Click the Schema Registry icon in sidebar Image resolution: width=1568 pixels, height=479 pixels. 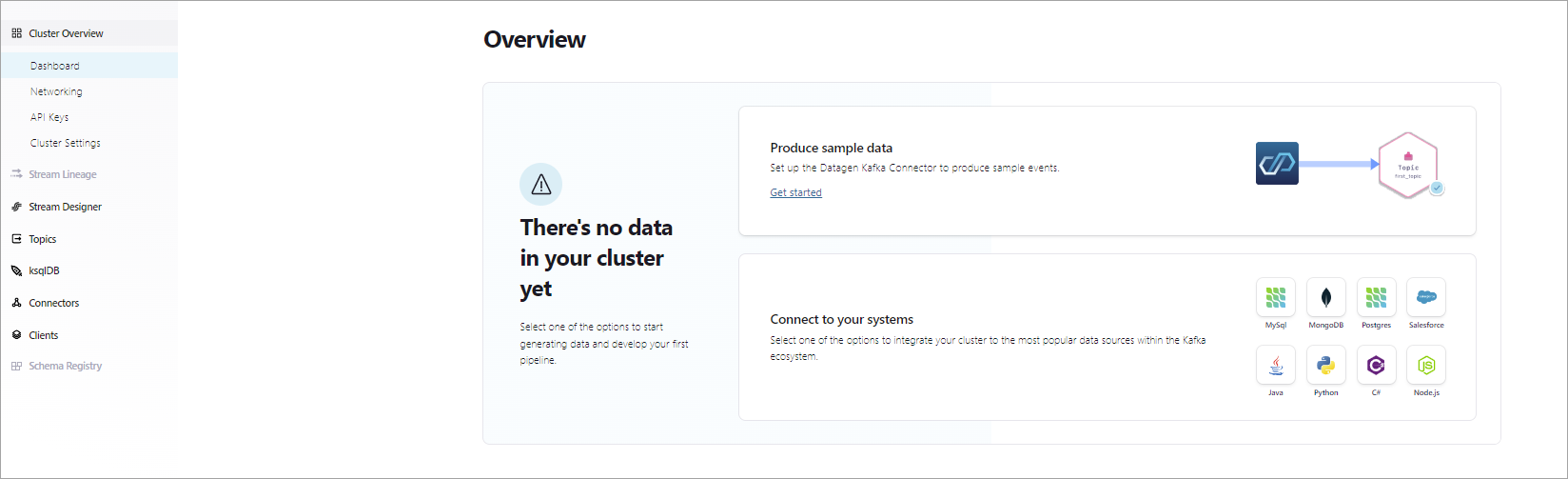pos(16,366)
